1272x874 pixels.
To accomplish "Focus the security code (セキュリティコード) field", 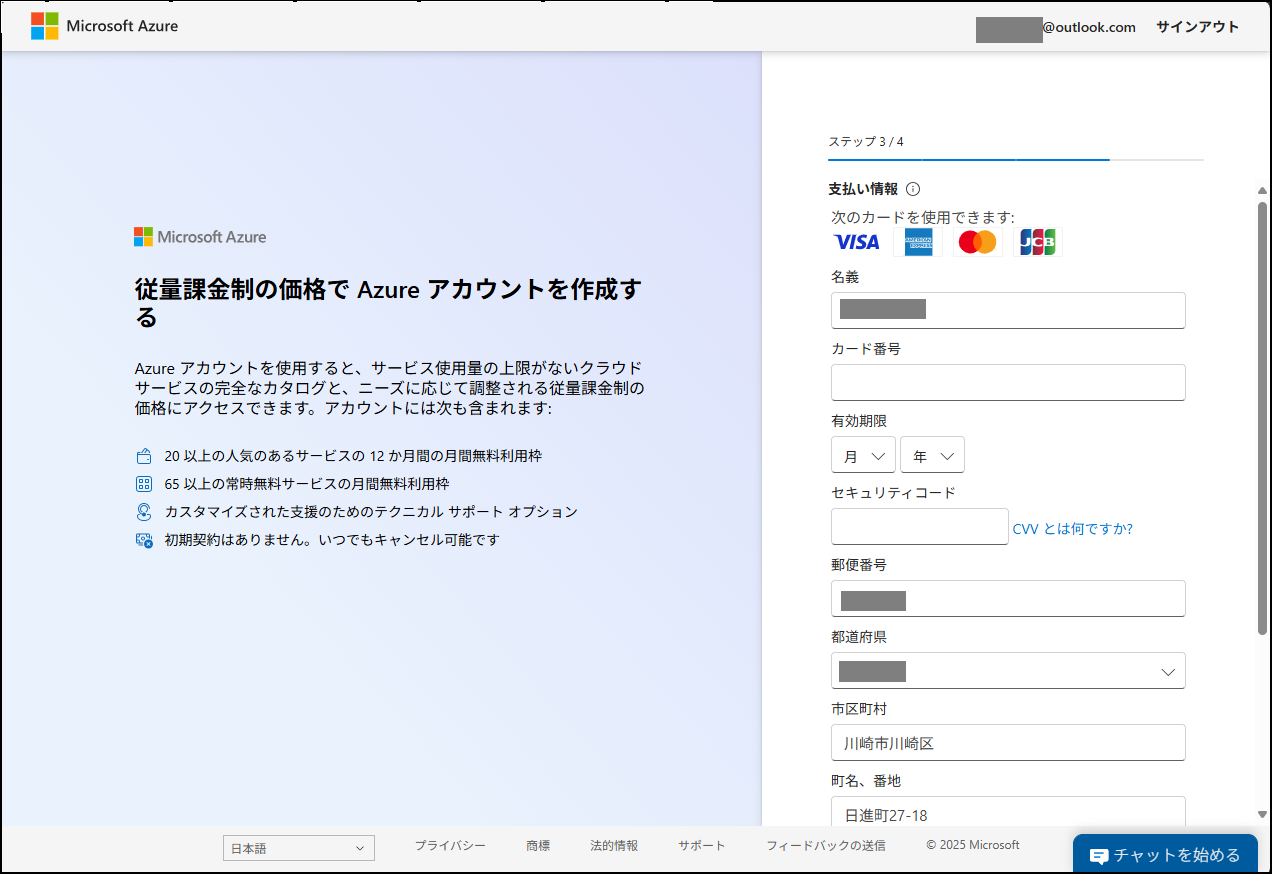I will click(919, 526).
